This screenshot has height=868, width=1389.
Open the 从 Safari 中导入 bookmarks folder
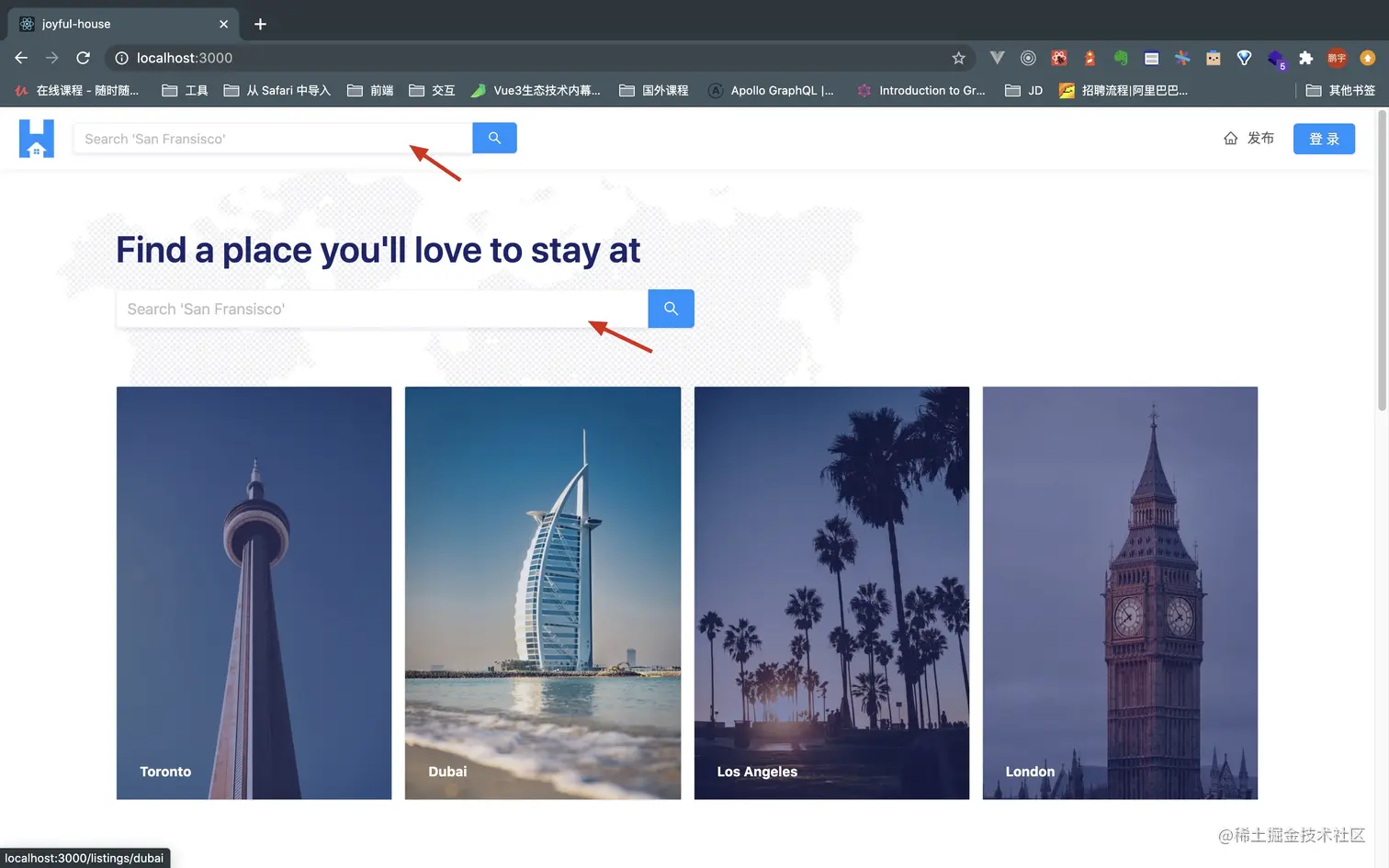[277, 90]
